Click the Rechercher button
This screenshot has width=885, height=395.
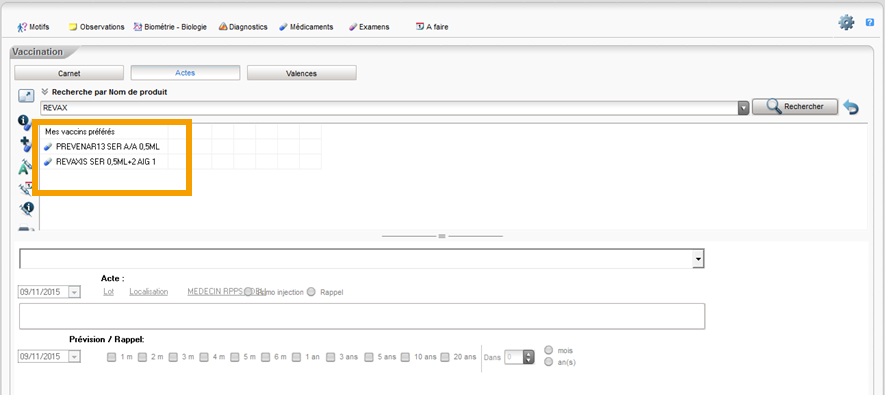[795, 107]
